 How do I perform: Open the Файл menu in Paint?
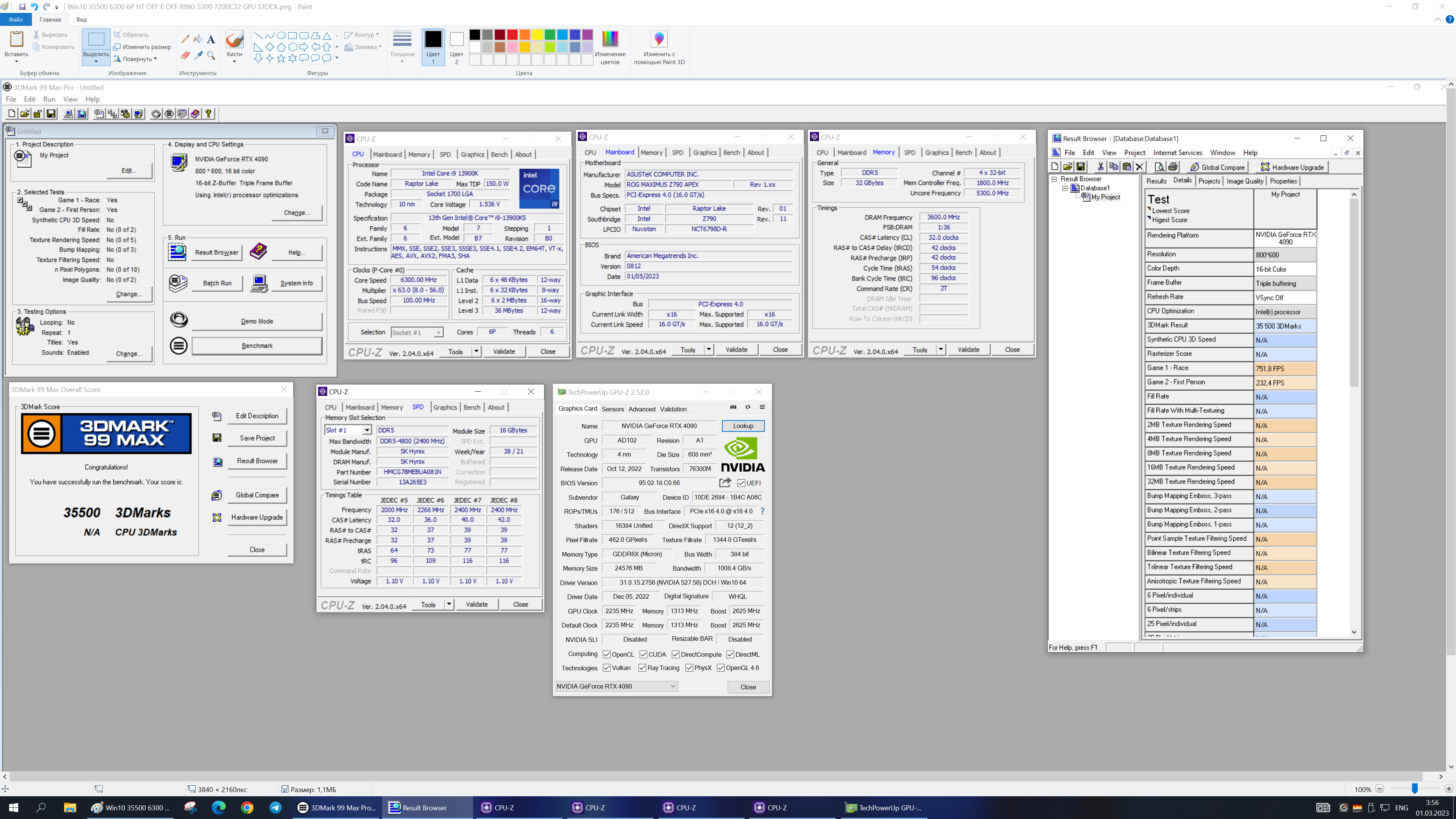pyautogui.click(x=16, y=19)
